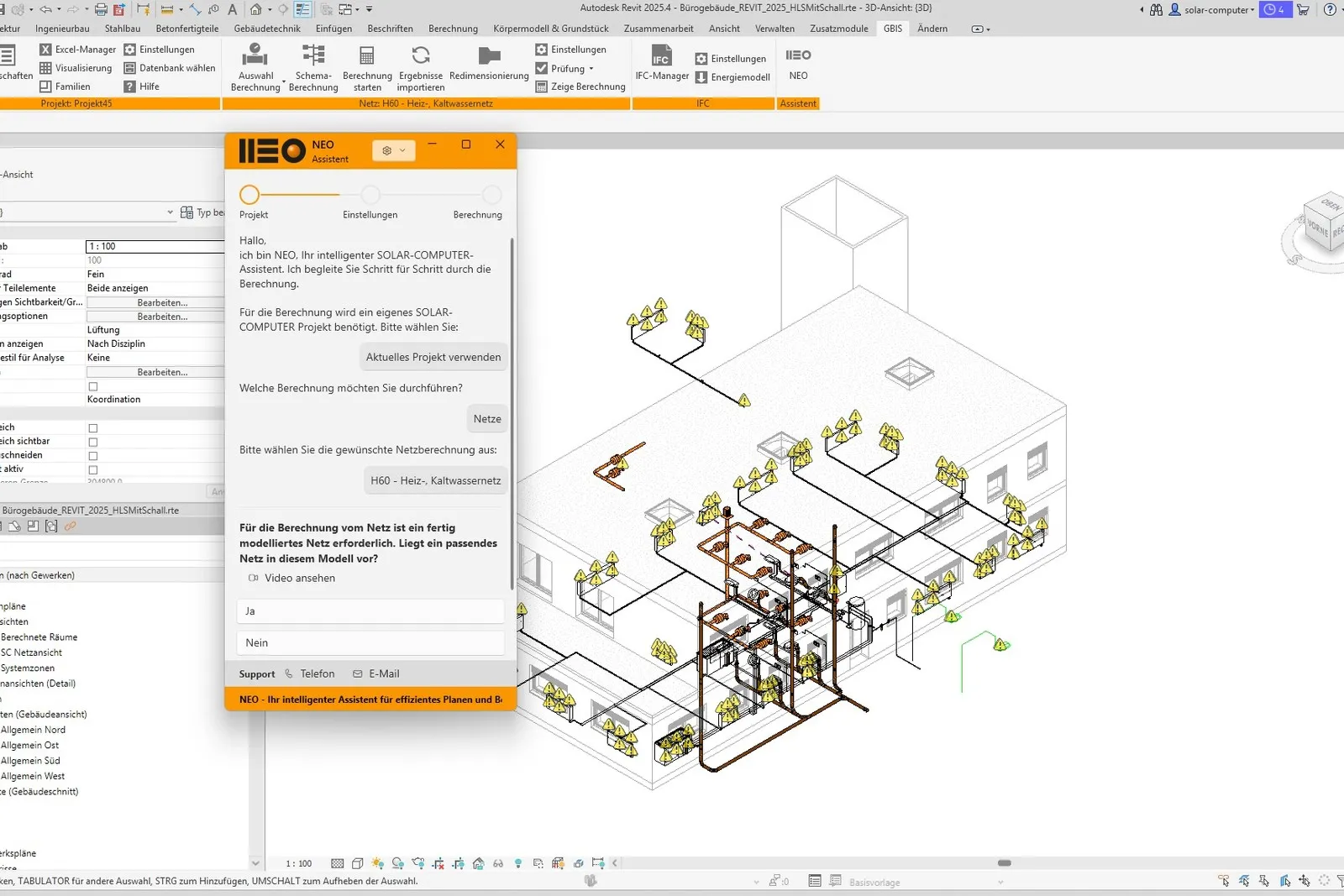1344x896 pixels.
Task: Open the shopping cart icon in title bar
Action: click(1303, 10)
